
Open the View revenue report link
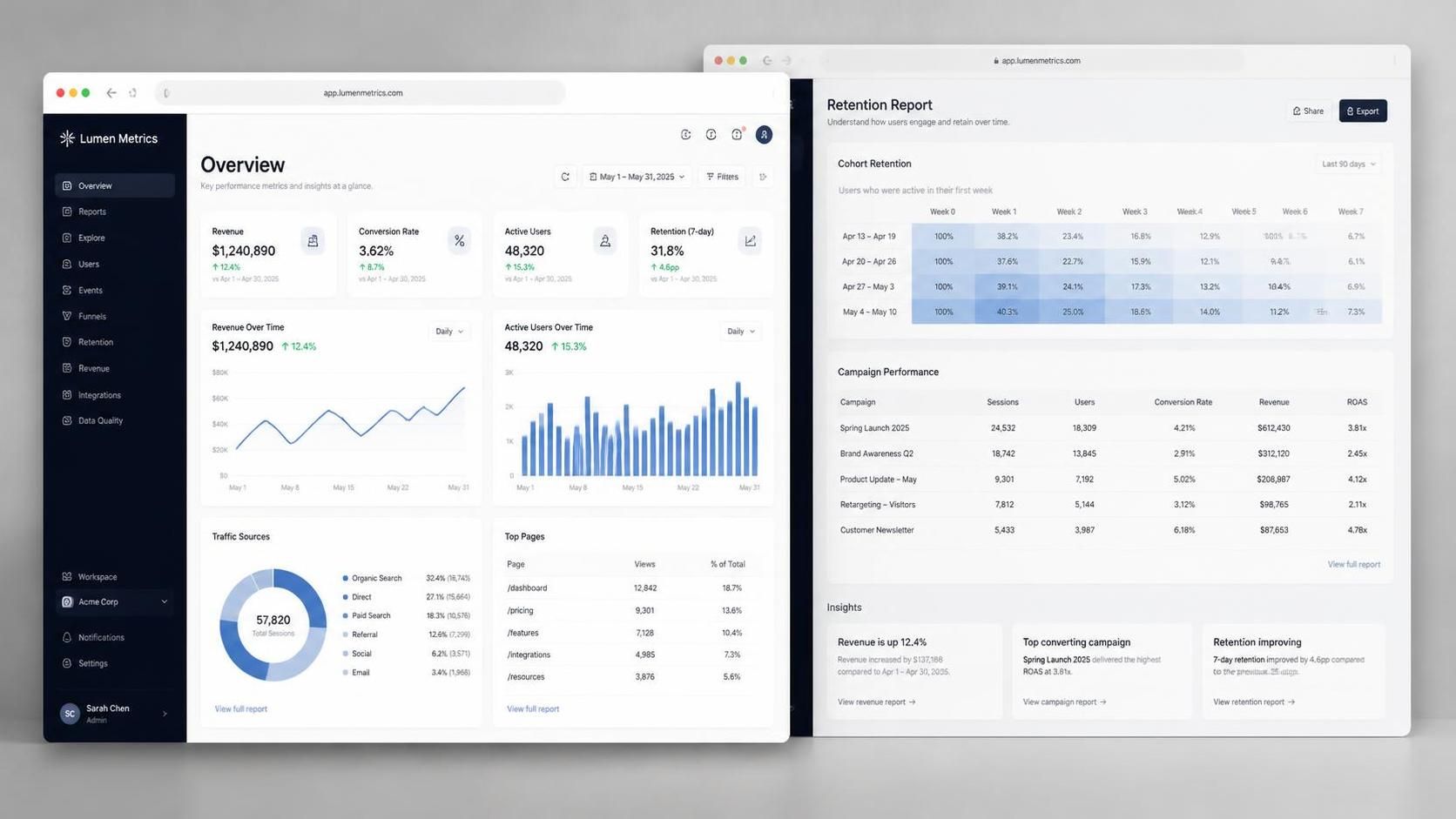876,702
